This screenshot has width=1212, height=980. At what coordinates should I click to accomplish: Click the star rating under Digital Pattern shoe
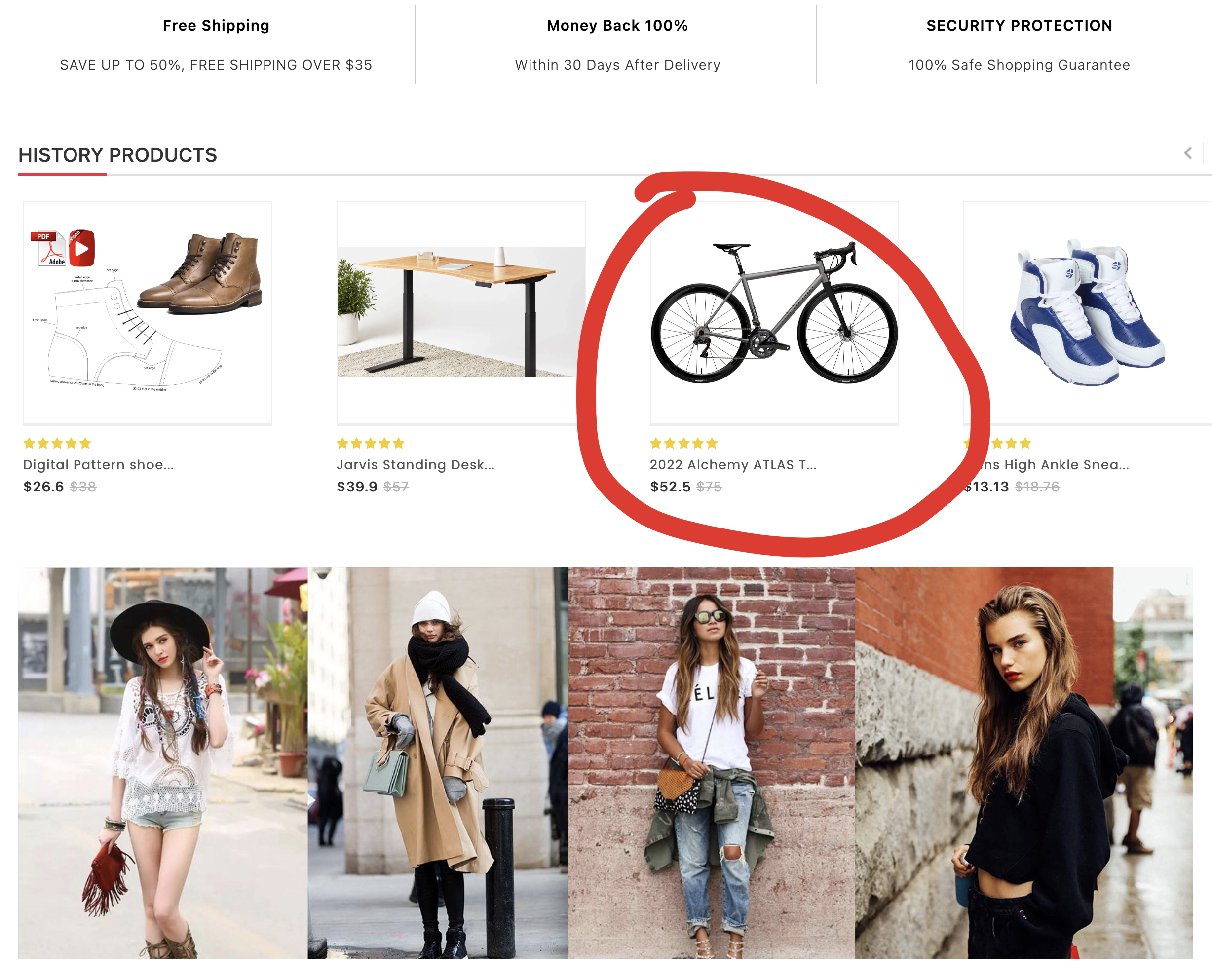click(x=57, y=443)
